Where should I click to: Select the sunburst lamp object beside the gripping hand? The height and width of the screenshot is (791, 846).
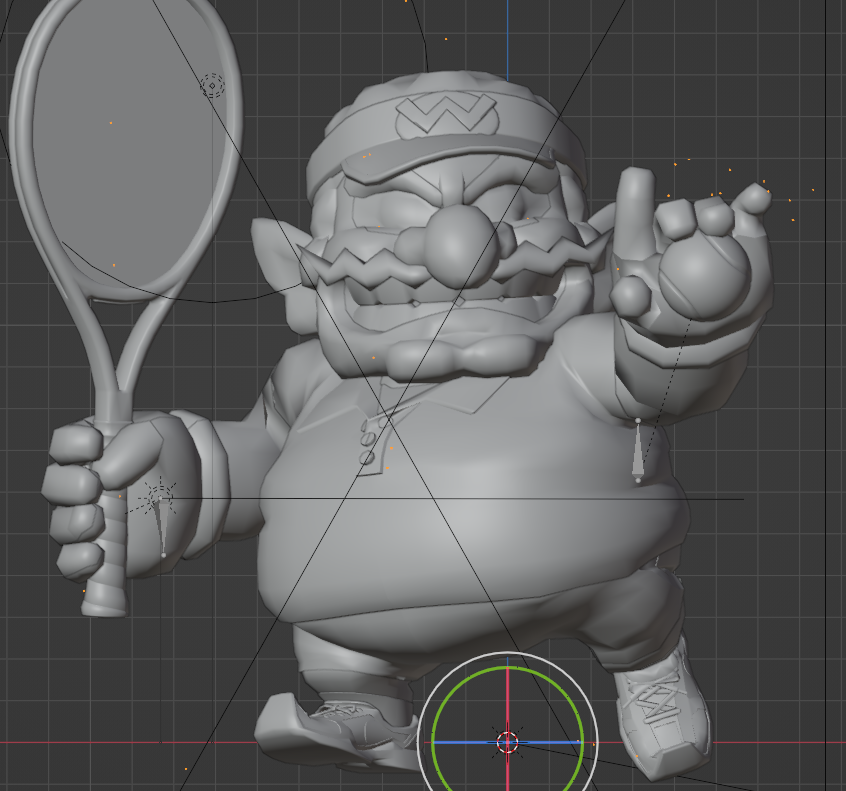tap(159, 497)
